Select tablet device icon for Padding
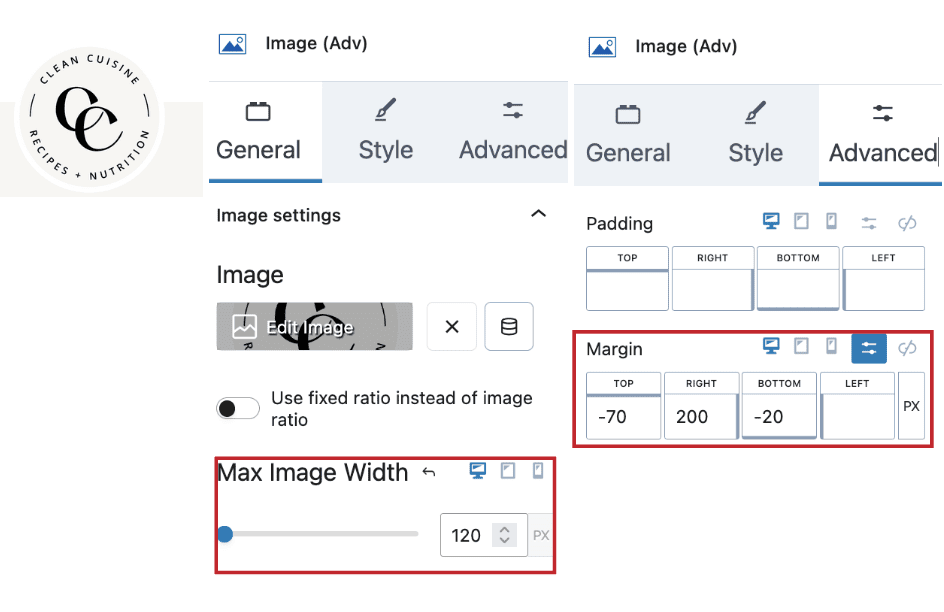This screenshot has height=612, width=944. coord(801,221)
